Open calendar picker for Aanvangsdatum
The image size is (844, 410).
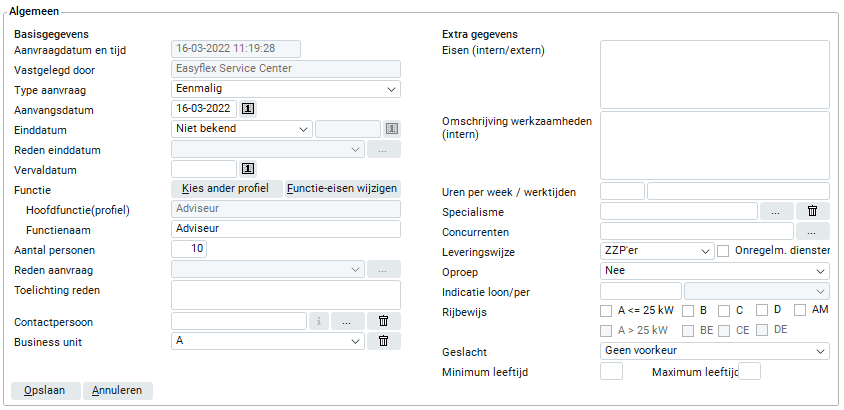[250, 108]
